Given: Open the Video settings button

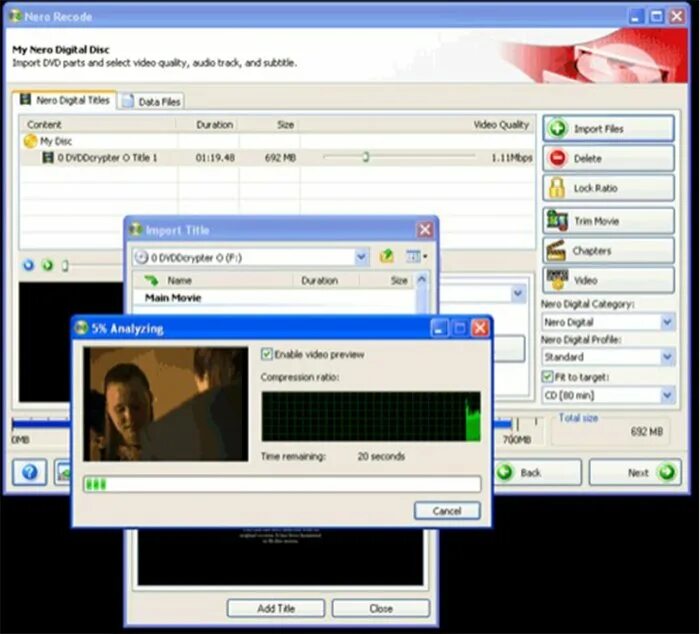Looking at the screenshot, I should pos(608,280).
